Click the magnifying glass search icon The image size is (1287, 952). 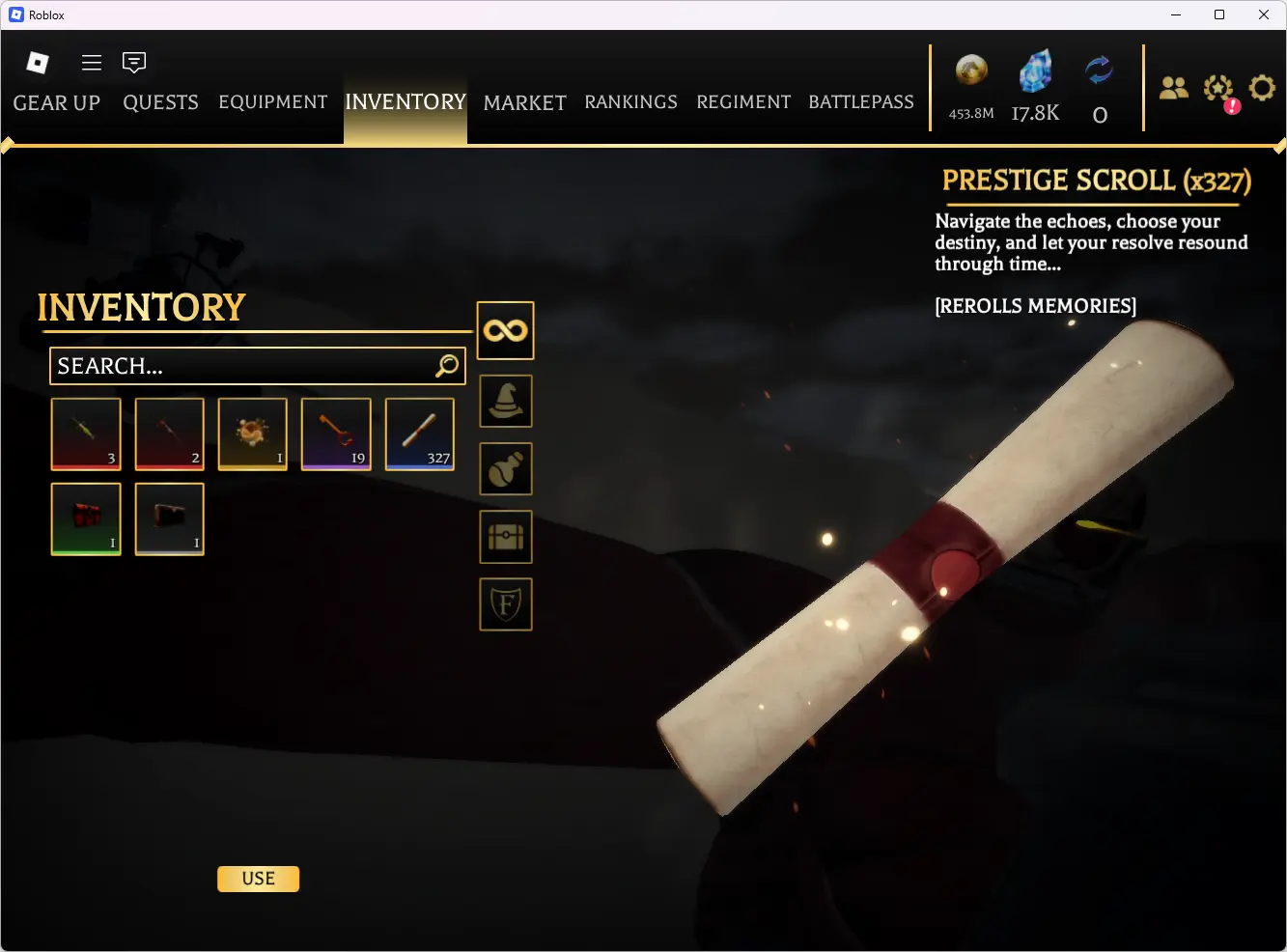[x=447, y=366]
